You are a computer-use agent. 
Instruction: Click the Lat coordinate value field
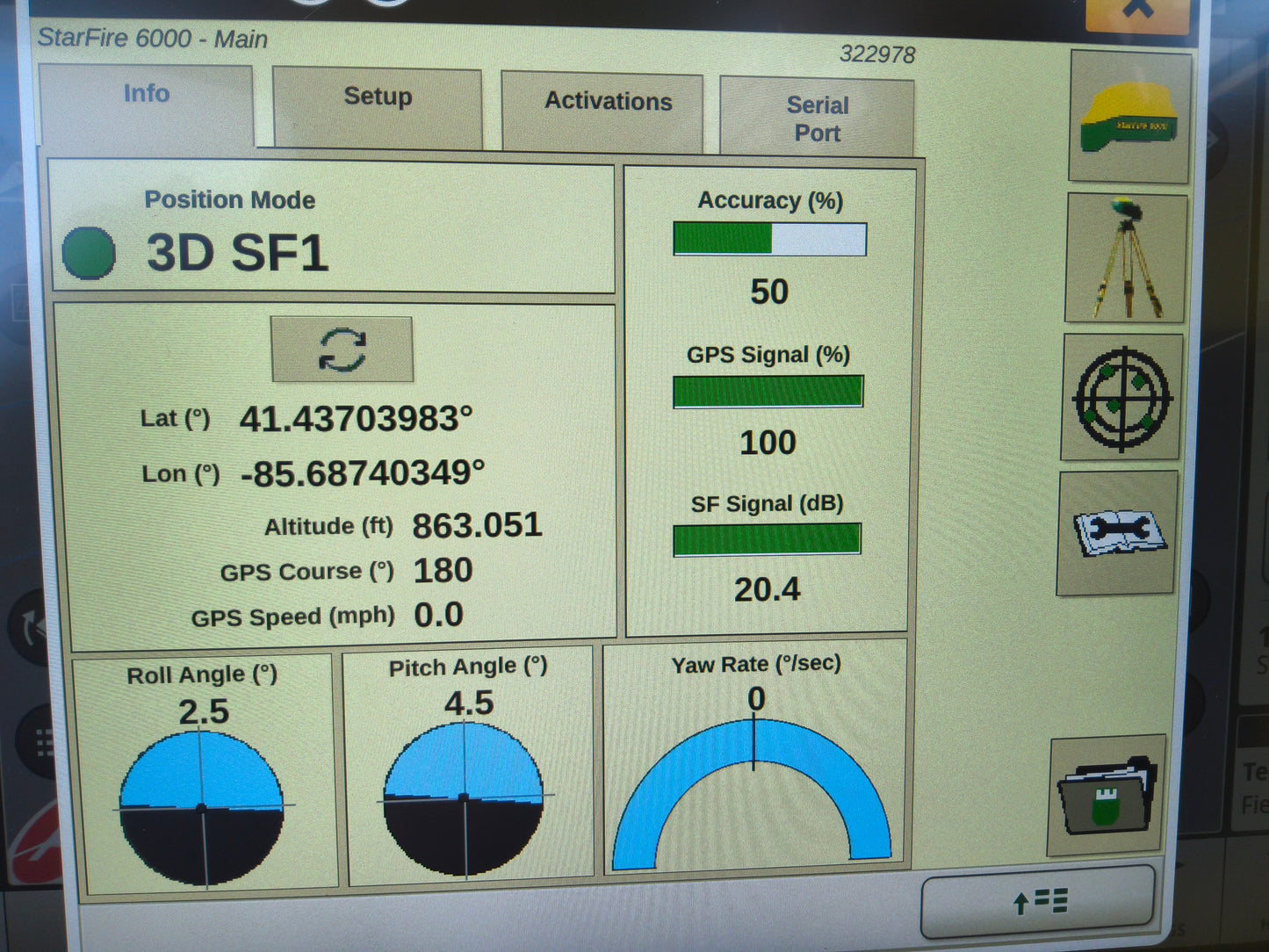point(355,419)
